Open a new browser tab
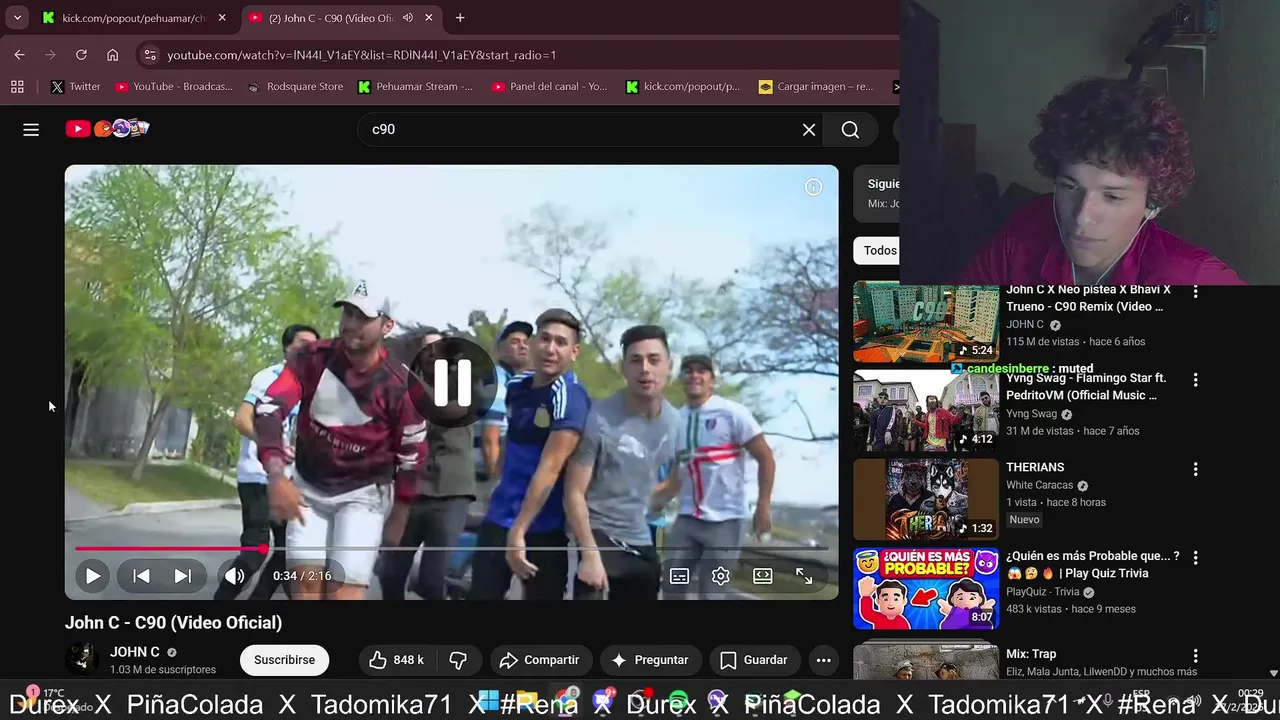The image size is (1280, 720). [x=460, y=18]
